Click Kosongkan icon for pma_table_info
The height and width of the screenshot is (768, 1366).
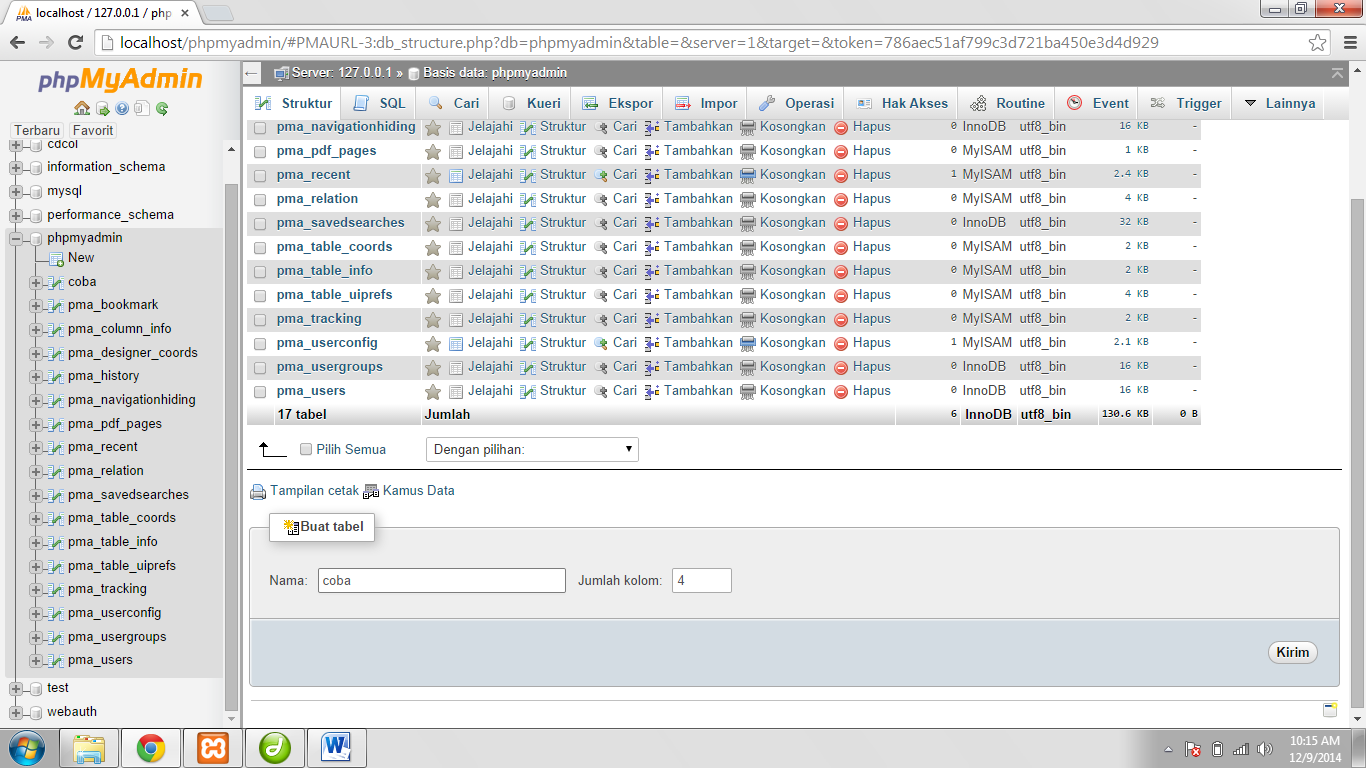point(748,271)
